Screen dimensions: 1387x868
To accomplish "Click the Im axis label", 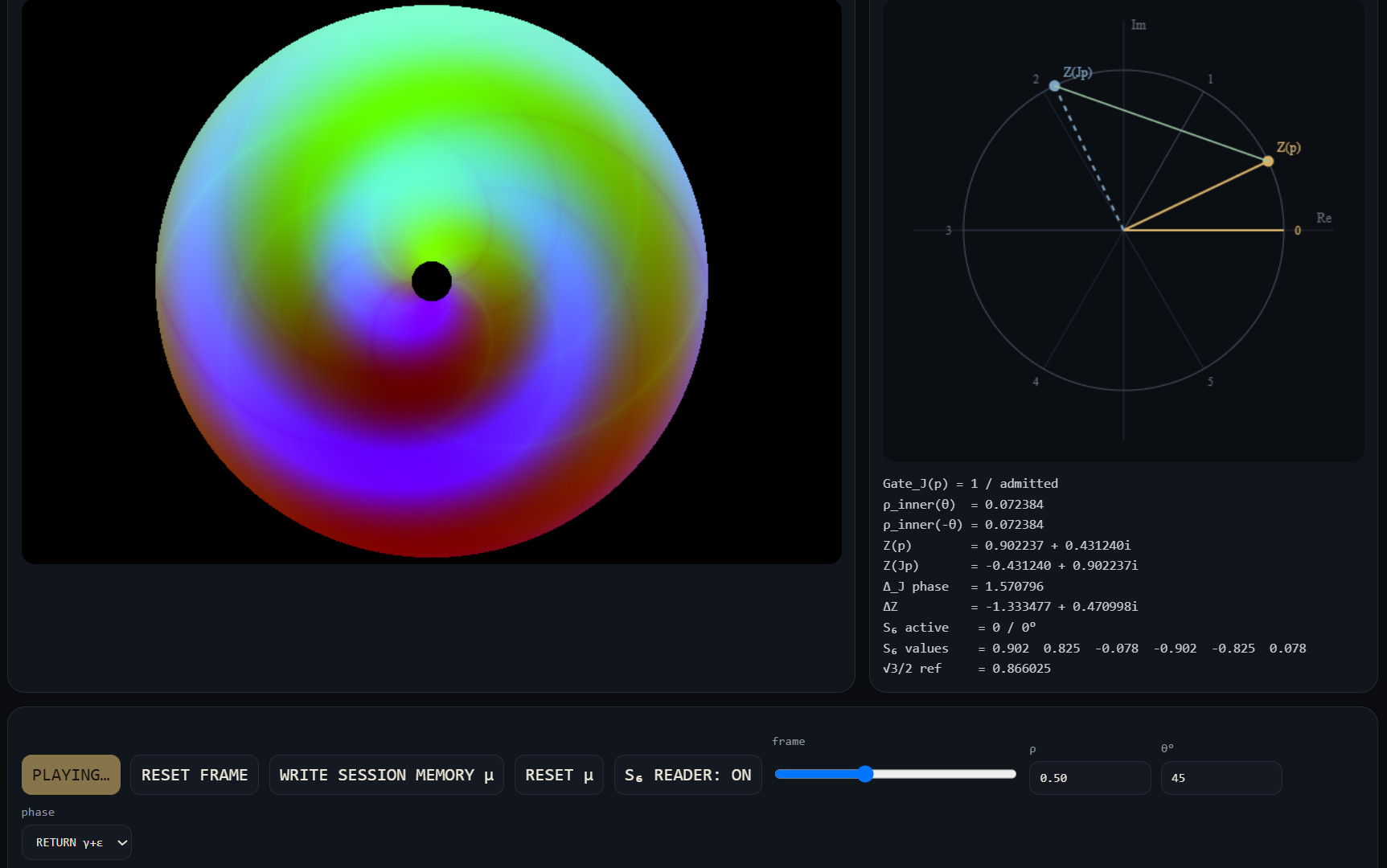I will click(x=1139, y=25).
